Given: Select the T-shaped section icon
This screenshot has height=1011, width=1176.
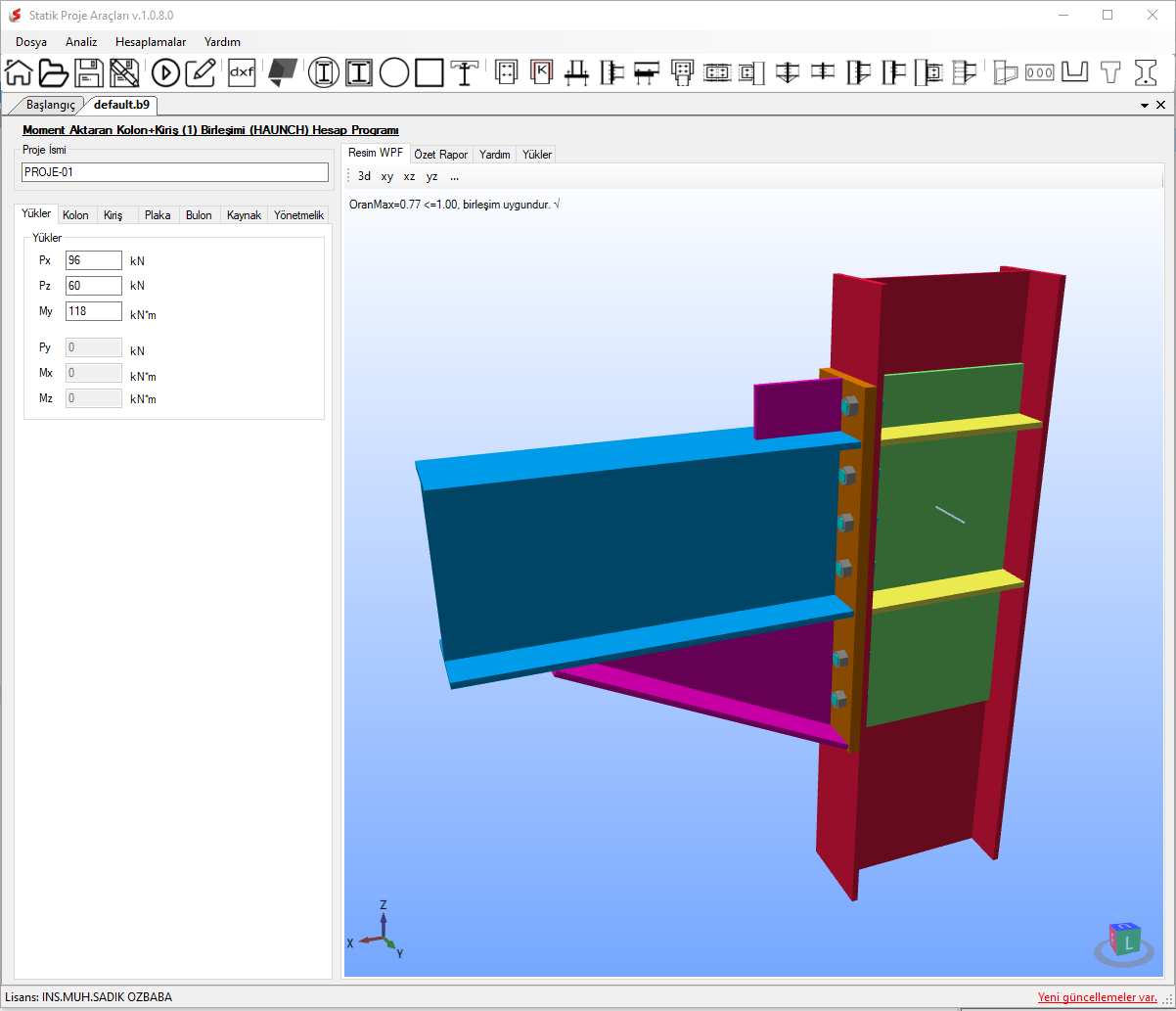Looking at the screenshot, I should point(1110,72).
